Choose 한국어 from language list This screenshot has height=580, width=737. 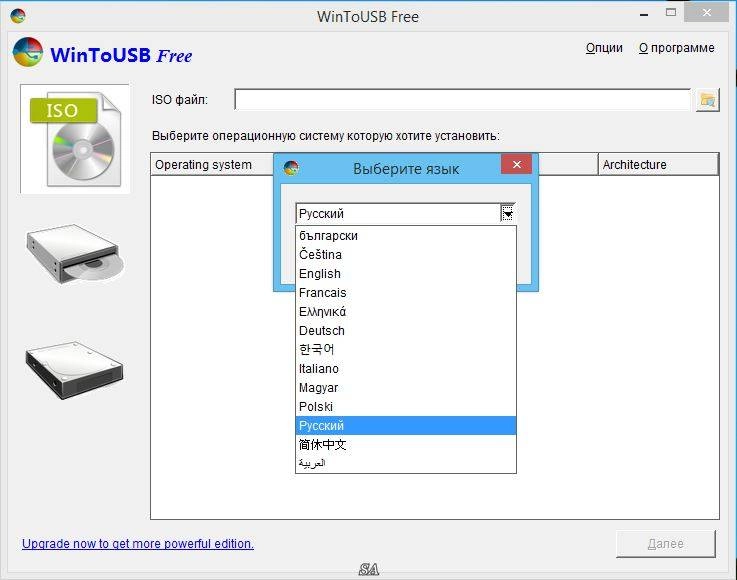(x=406, y=350)
